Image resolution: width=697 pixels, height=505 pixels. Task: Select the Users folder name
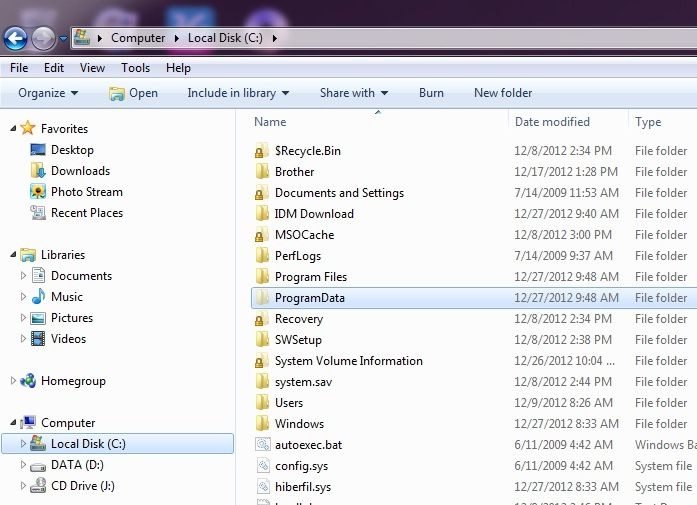coord(289,403)
